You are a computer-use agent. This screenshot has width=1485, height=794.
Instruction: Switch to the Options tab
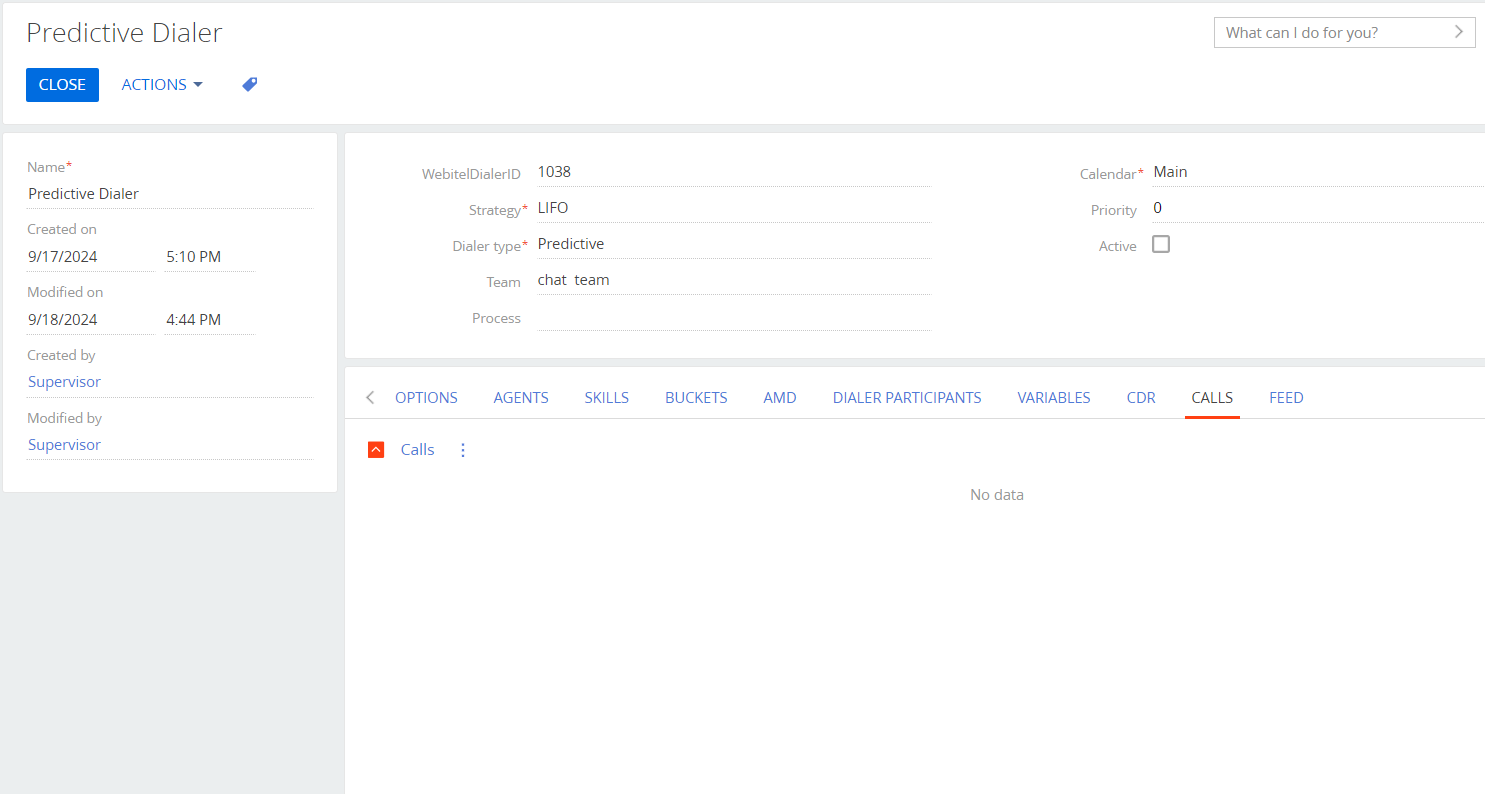tap(426, 398)
